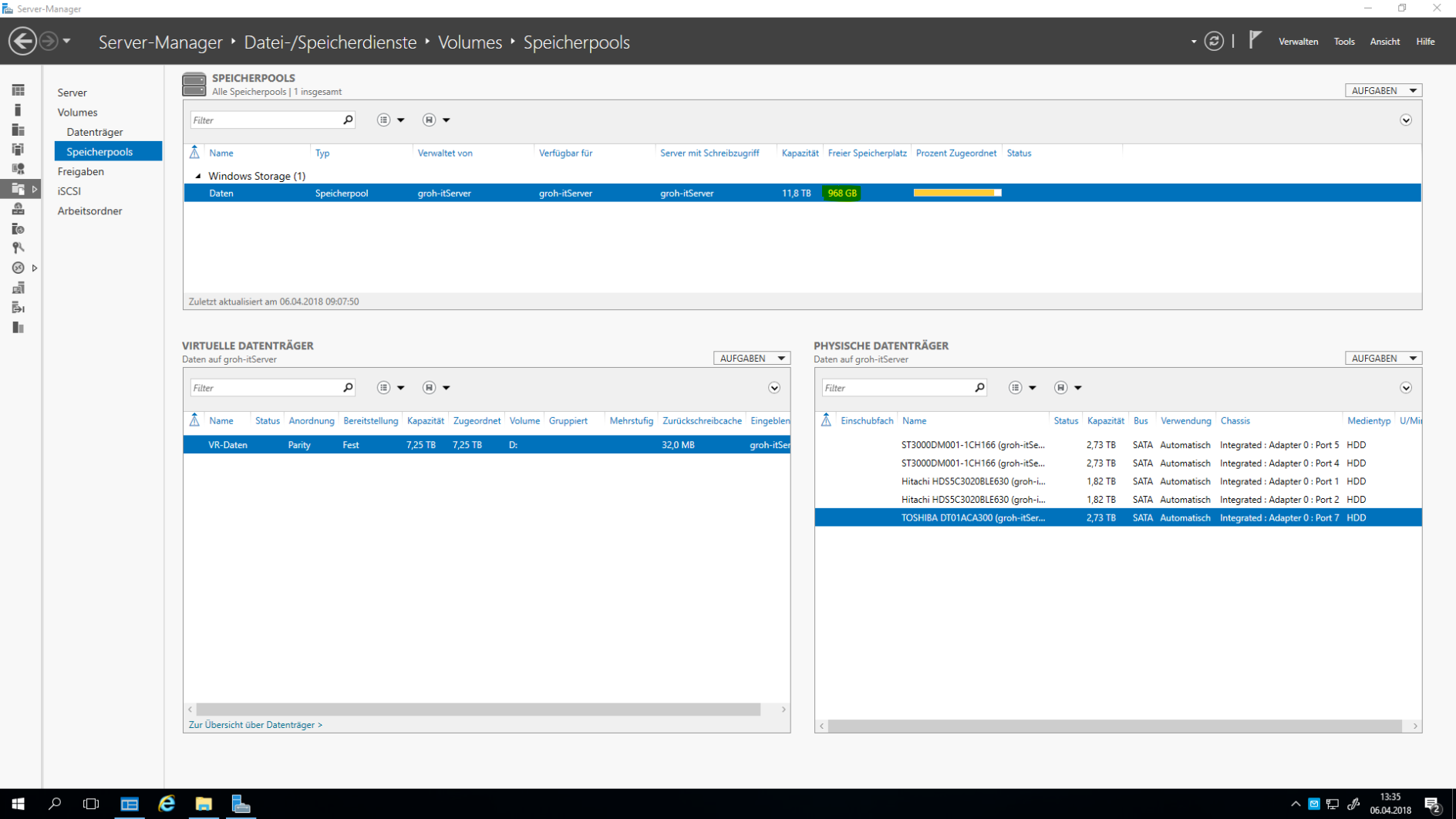Click the refresh icon in header
1456x819 pixels.
pyautogui.click(x=1213, y=42)
